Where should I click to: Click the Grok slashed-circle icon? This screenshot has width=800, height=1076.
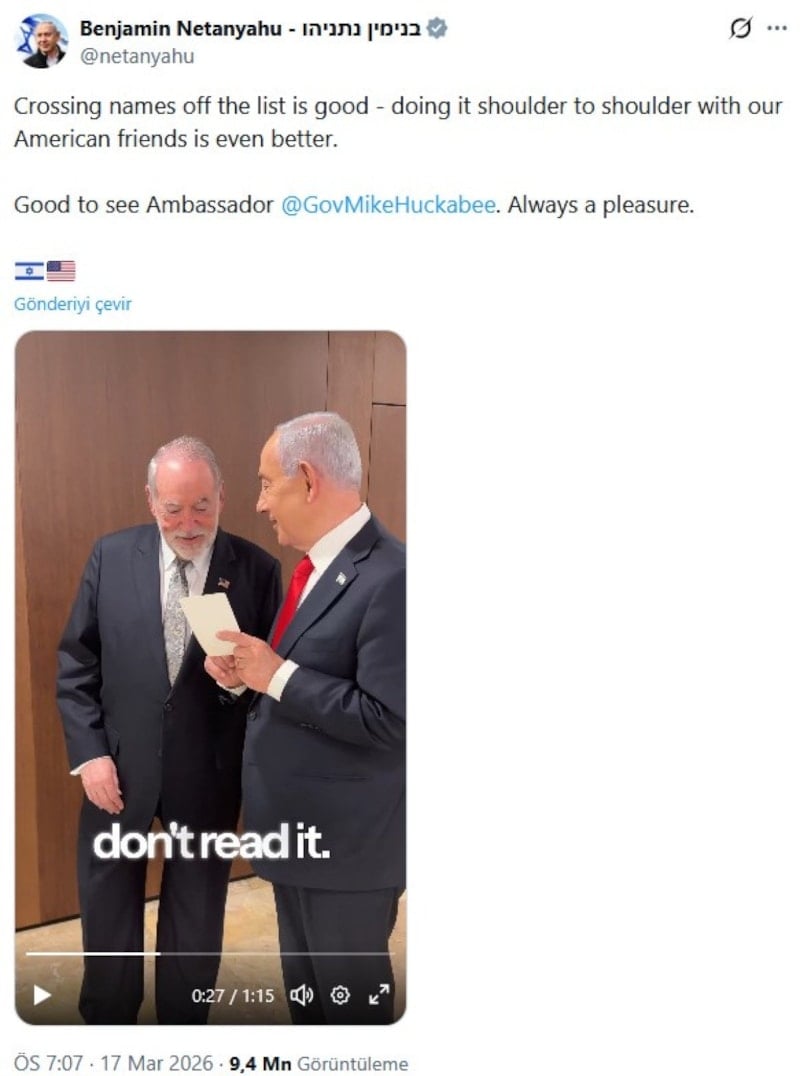point(740,28)
